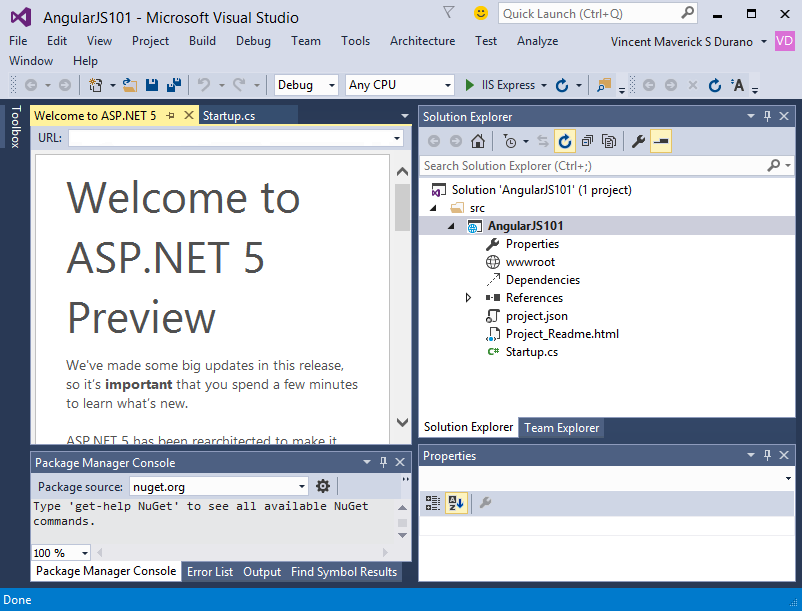
Task: Pin the Properties panel
Action: 767,455
